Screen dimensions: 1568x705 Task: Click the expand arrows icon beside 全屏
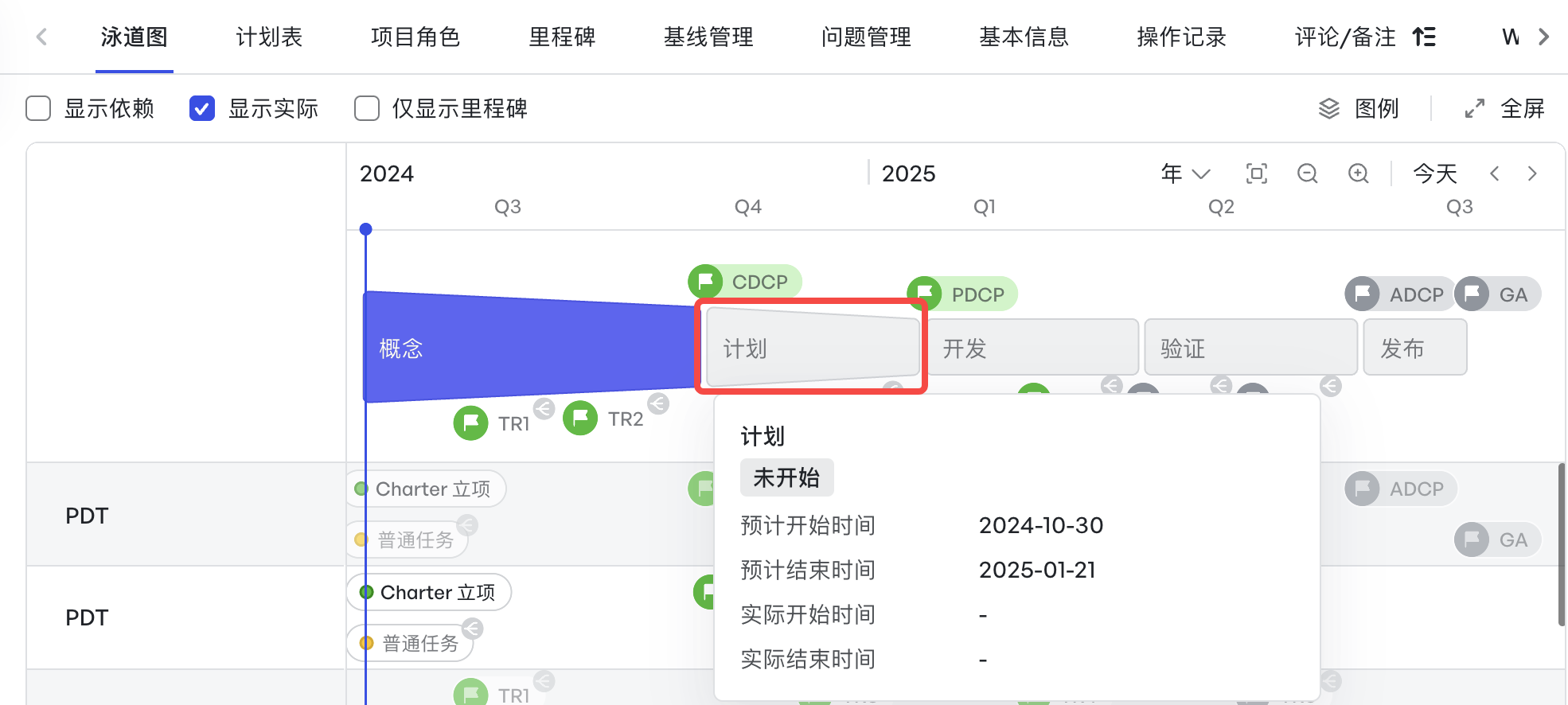pos(1475,108)
